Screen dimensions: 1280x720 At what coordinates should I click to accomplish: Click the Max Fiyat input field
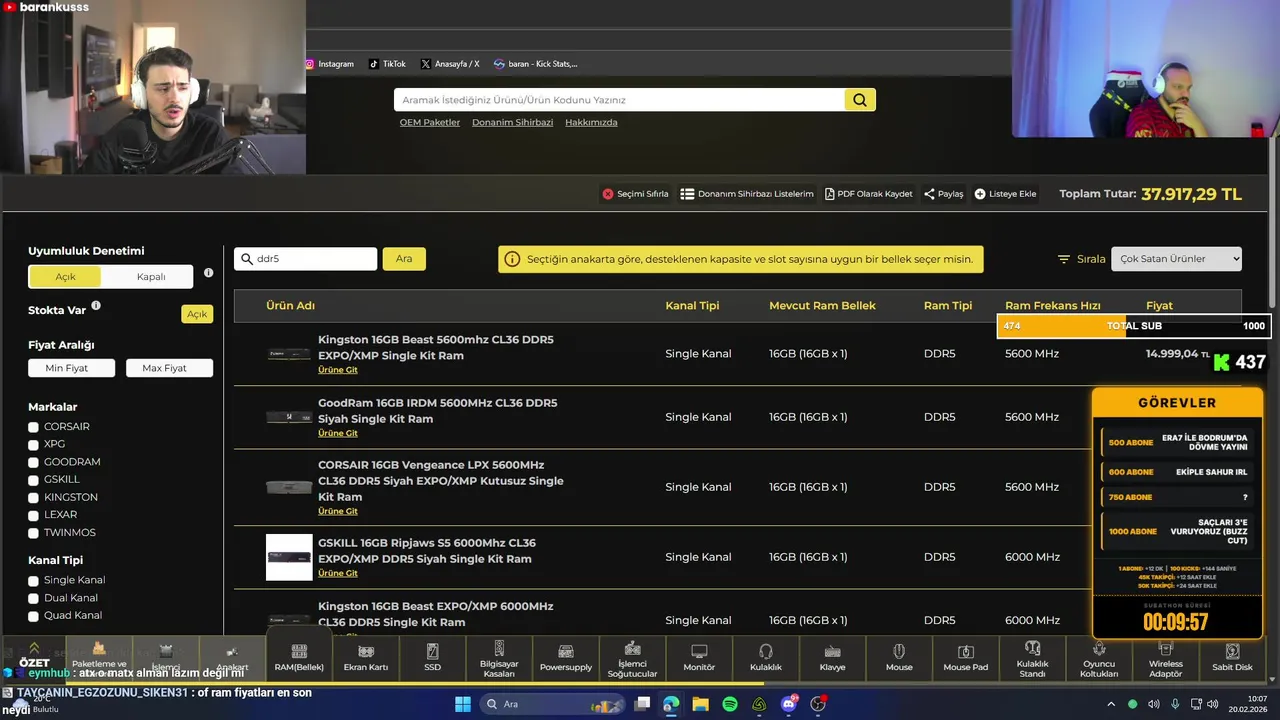tap(170, 368)
